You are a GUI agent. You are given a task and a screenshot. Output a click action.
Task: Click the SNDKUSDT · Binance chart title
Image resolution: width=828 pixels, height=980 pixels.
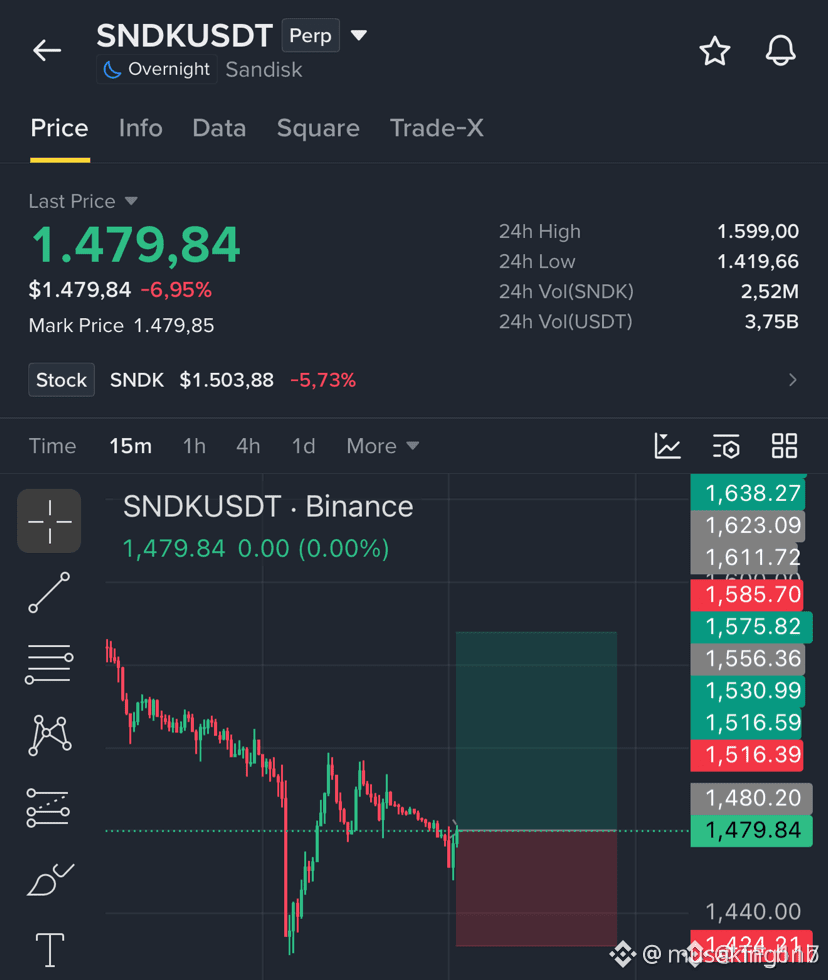pyautogui.click(x=268, y=506)
